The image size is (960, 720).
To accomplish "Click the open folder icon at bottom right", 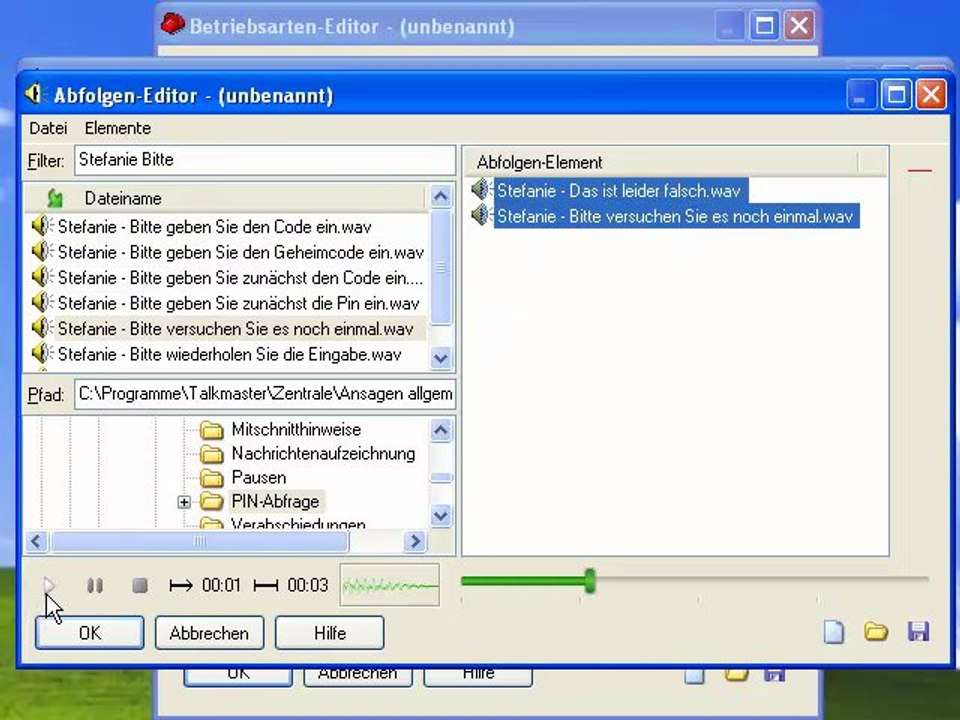I will pos(876,631).
